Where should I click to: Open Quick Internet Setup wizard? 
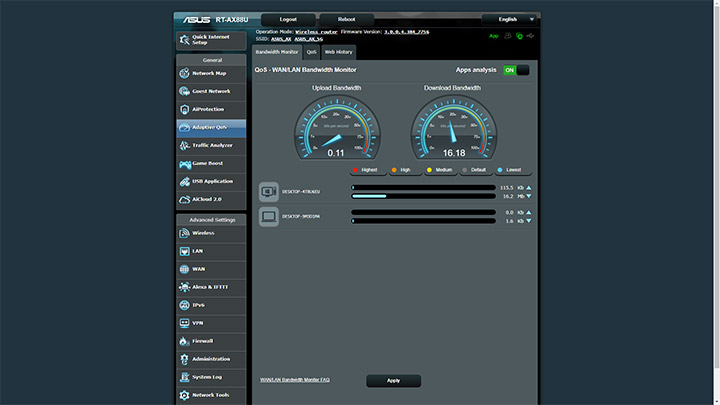(211, 40)
